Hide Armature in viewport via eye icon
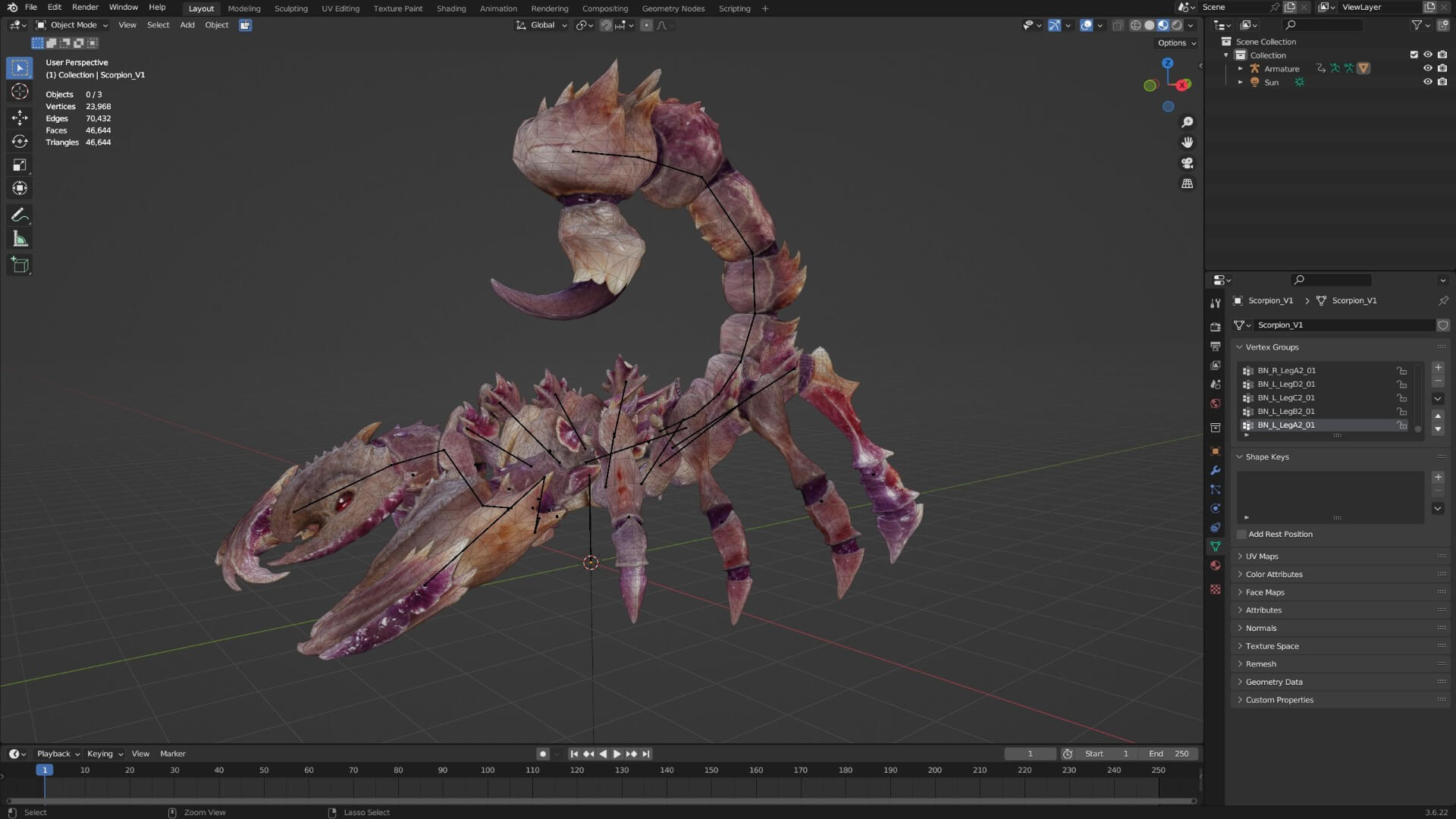 coord(1427,68)
